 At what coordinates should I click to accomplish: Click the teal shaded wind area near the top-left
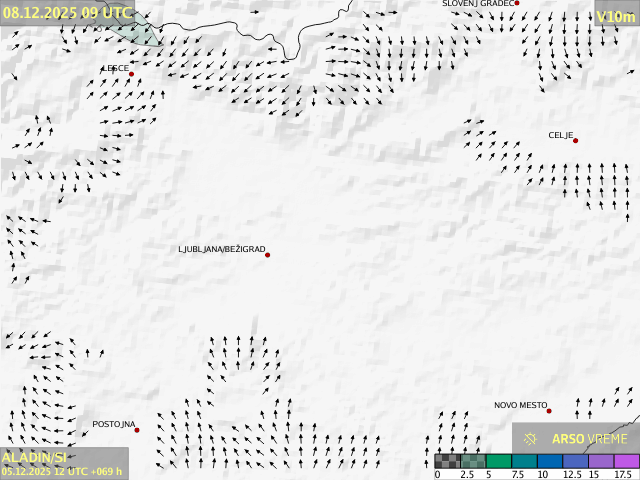[x=138, y=30]
